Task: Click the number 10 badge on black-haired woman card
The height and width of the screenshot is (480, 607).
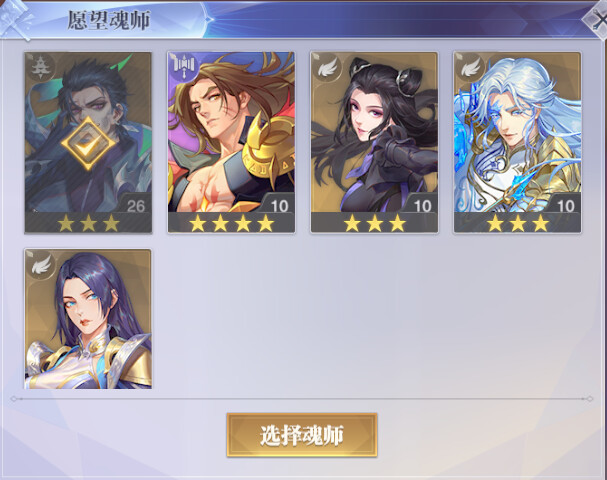Action: pyautogui.click(x=422, y=206)
